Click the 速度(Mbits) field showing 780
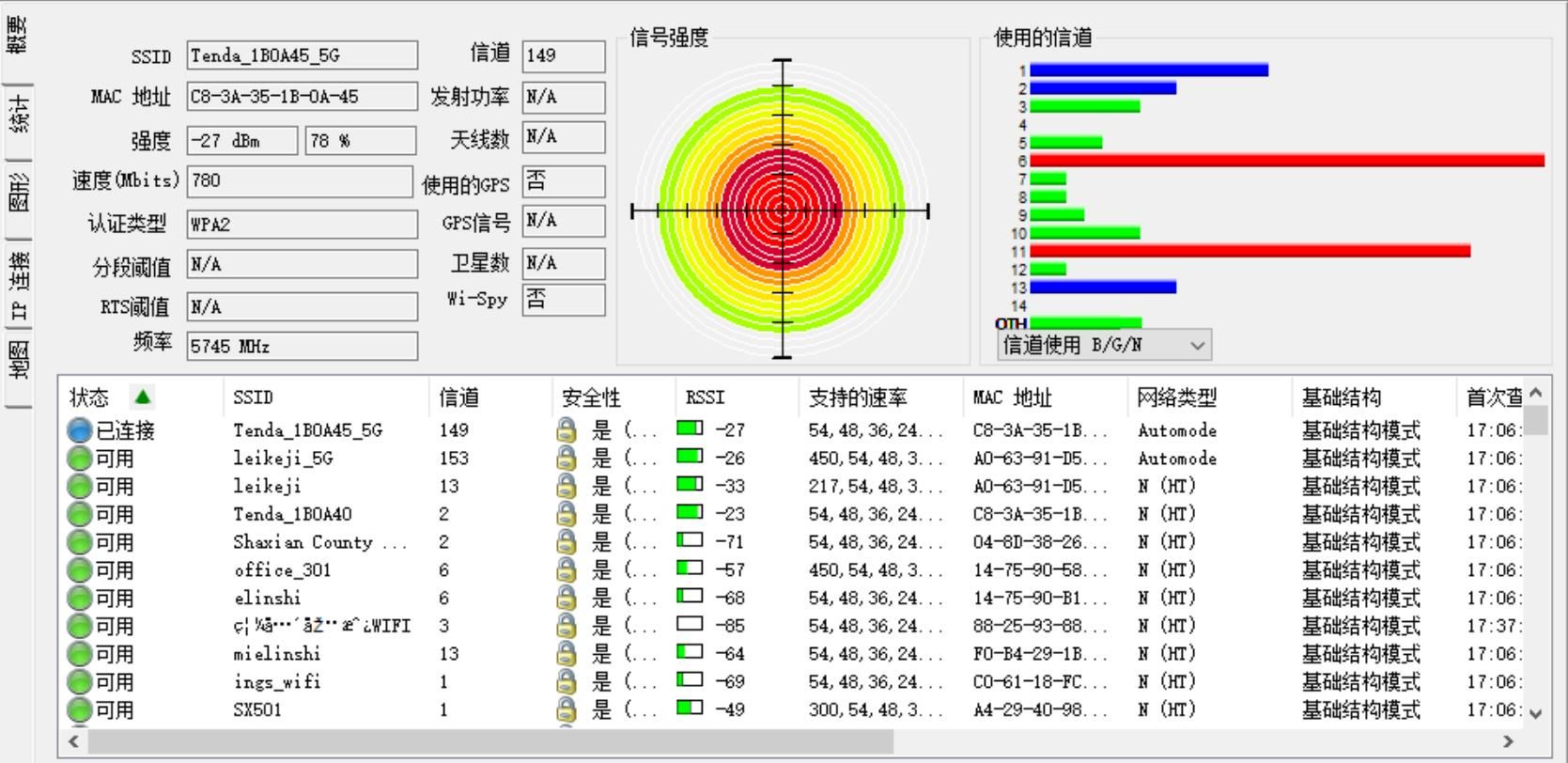 [x=301, y=180]
